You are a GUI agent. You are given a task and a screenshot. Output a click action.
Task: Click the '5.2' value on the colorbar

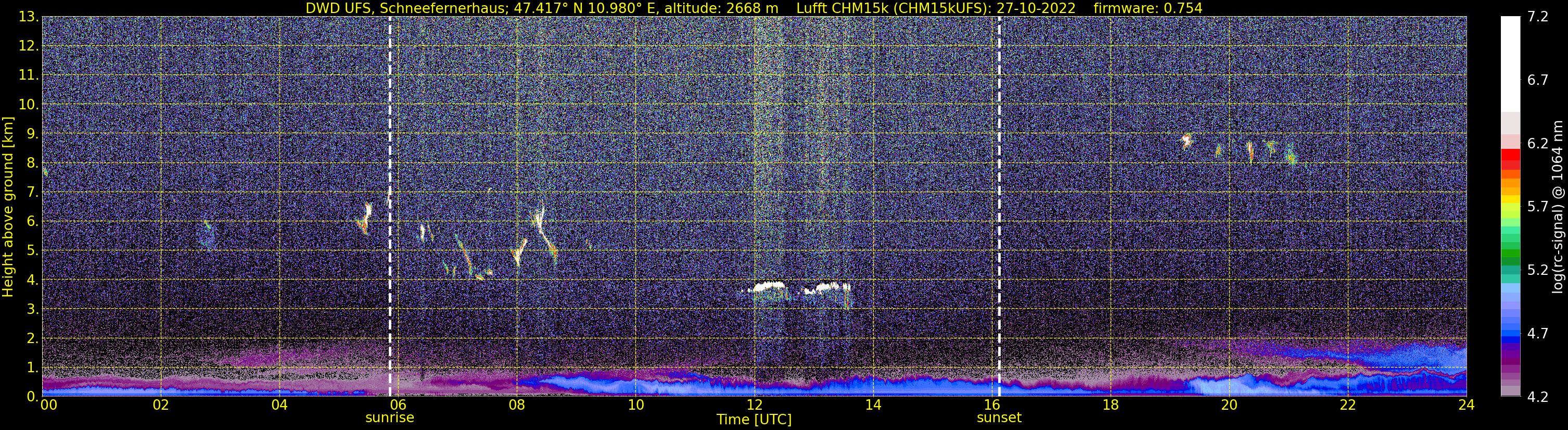[x=1538, y=270]
